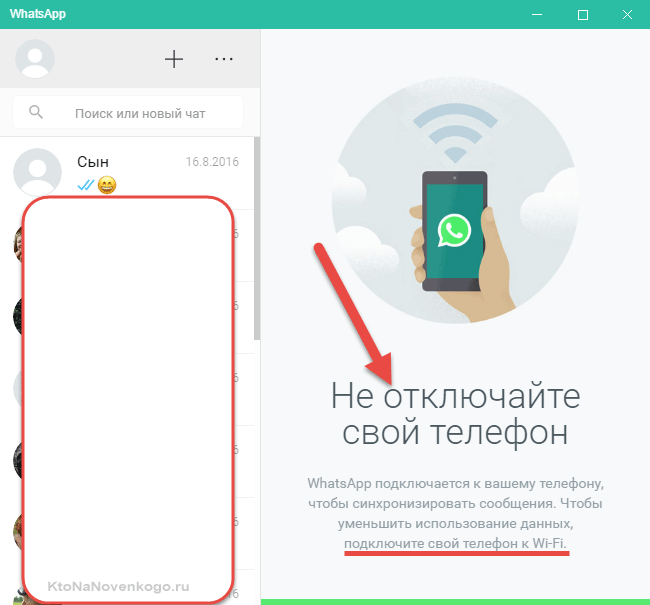
Task: Click the blue double-check read marks
Action: click(x=86, y=185)
